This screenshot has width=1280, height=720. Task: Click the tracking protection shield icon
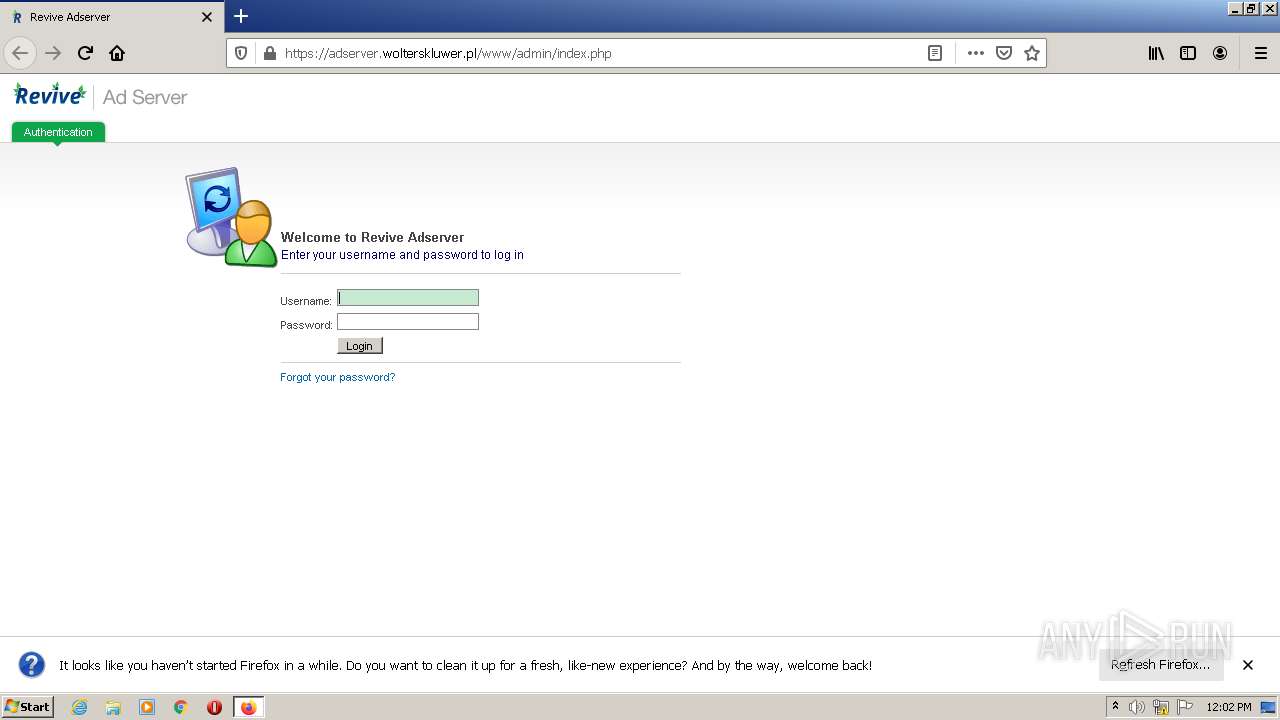coord(241,53)
